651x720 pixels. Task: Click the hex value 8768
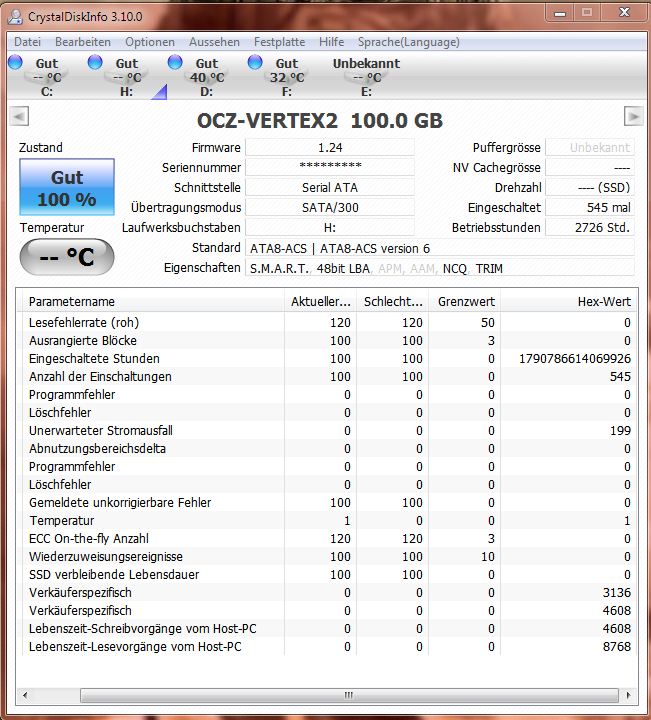(617, 647)
